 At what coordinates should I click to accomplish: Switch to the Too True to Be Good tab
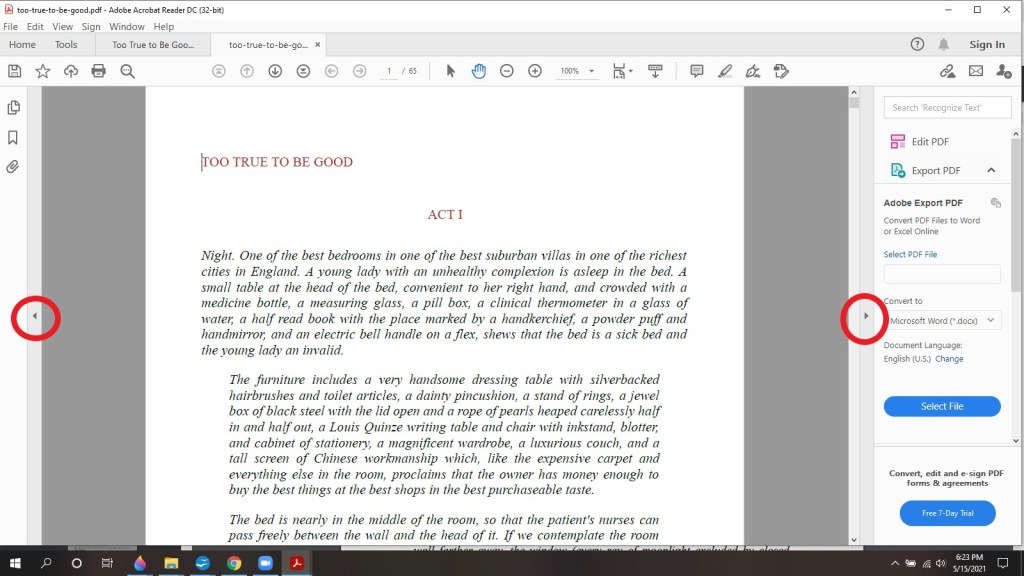pos(152,45)
